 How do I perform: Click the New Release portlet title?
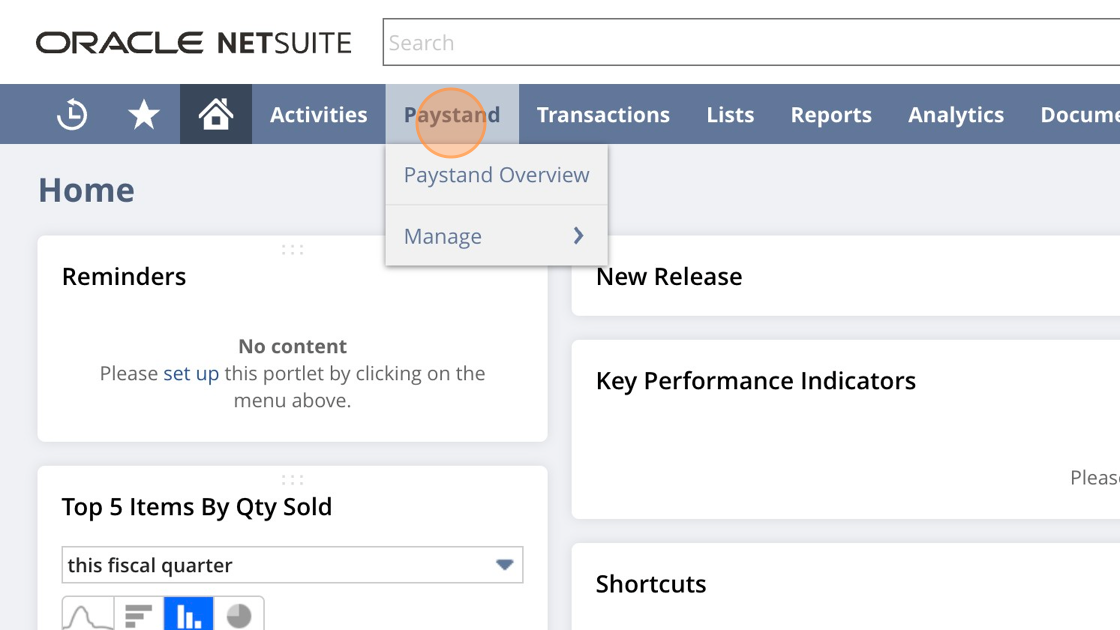click(669, 276)
